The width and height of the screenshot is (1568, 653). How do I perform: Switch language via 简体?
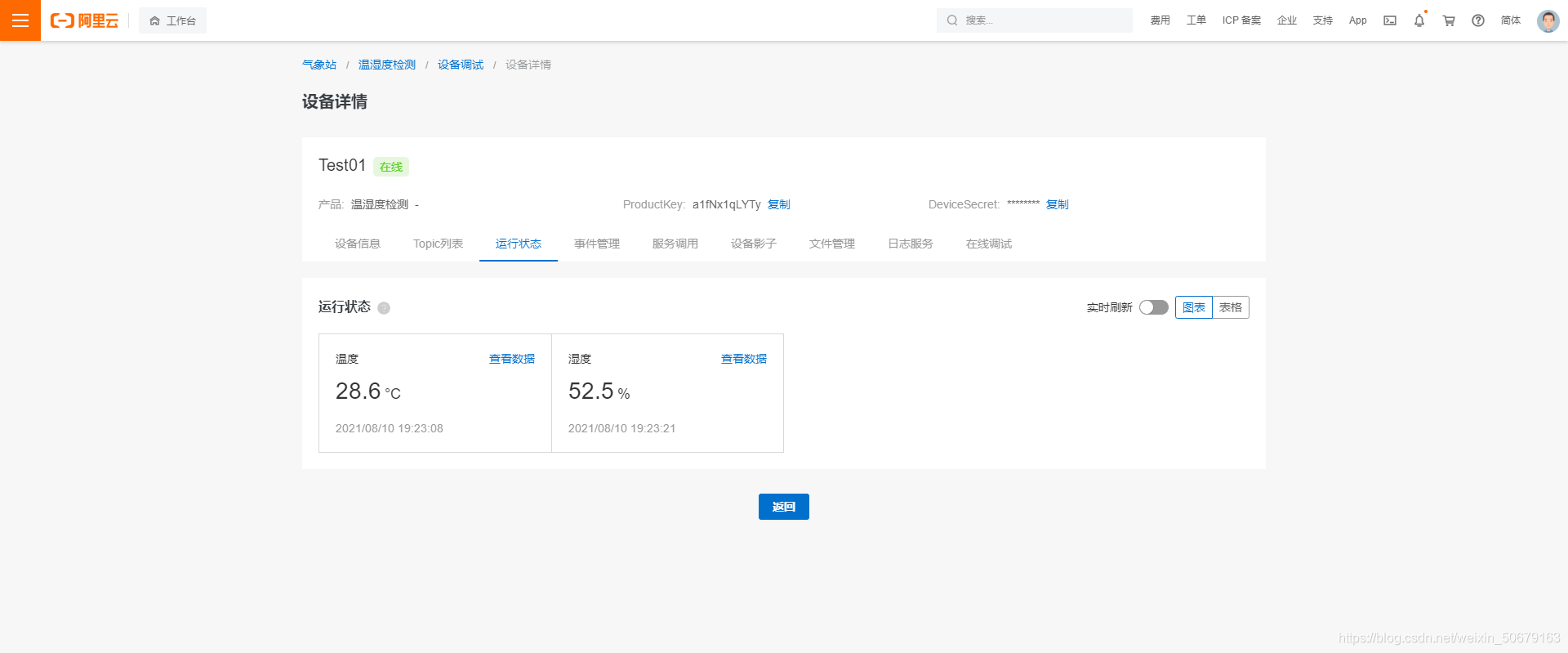tap(1511, 20)
